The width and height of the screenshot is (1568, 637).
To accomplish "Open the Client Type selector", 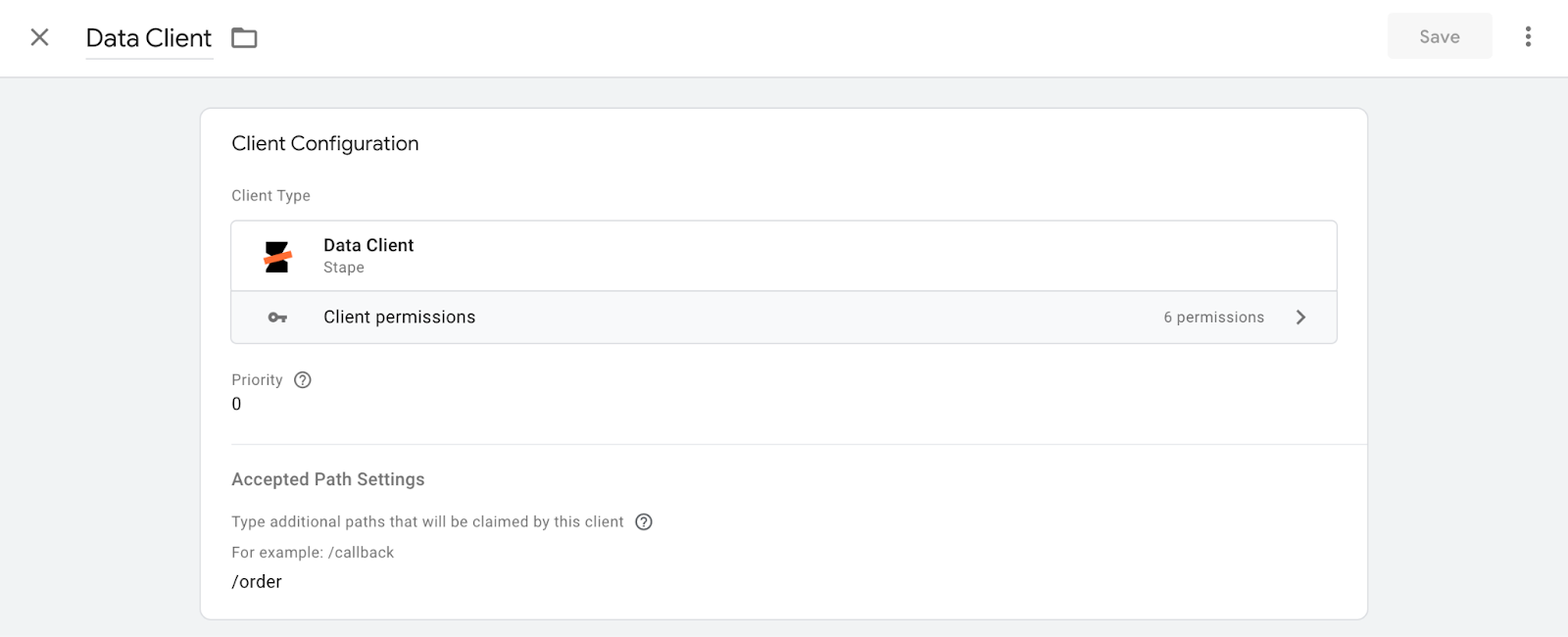I will pos(784,255).
